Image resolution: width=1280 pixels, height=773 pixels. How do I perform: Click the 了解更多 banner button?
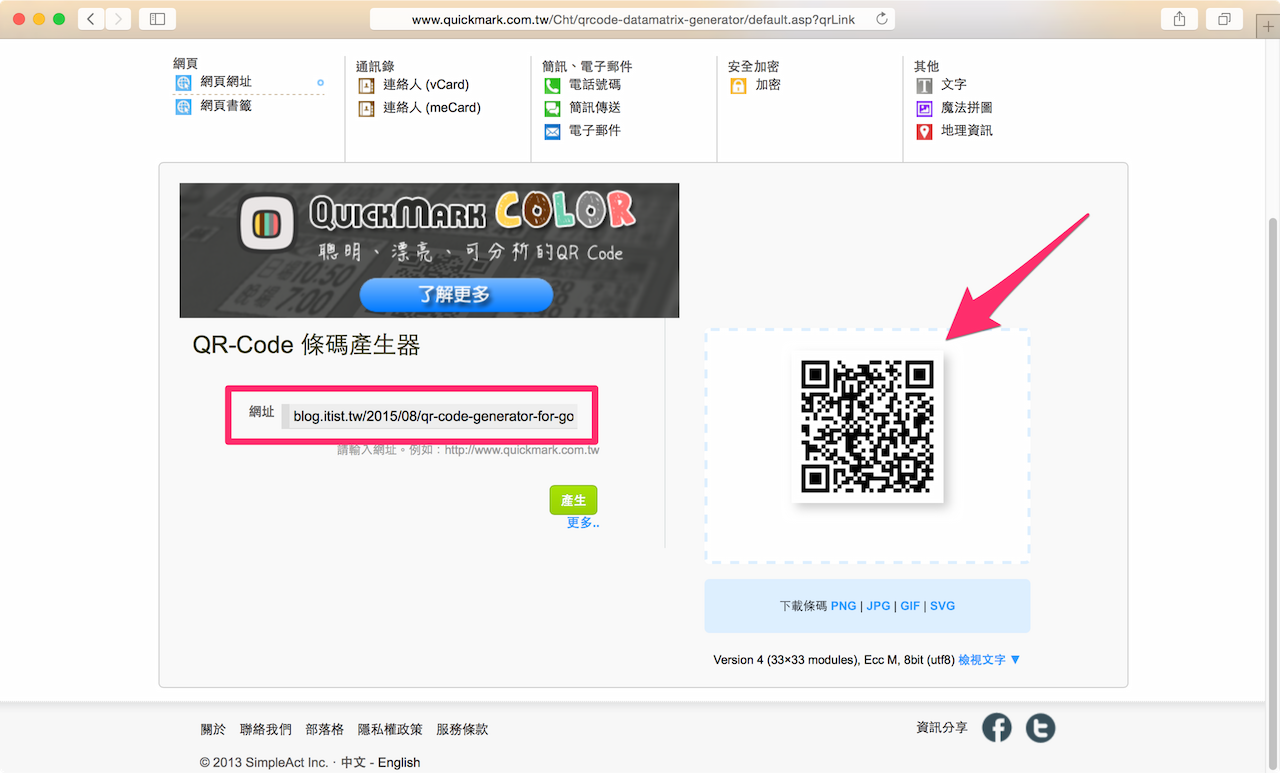456,295
